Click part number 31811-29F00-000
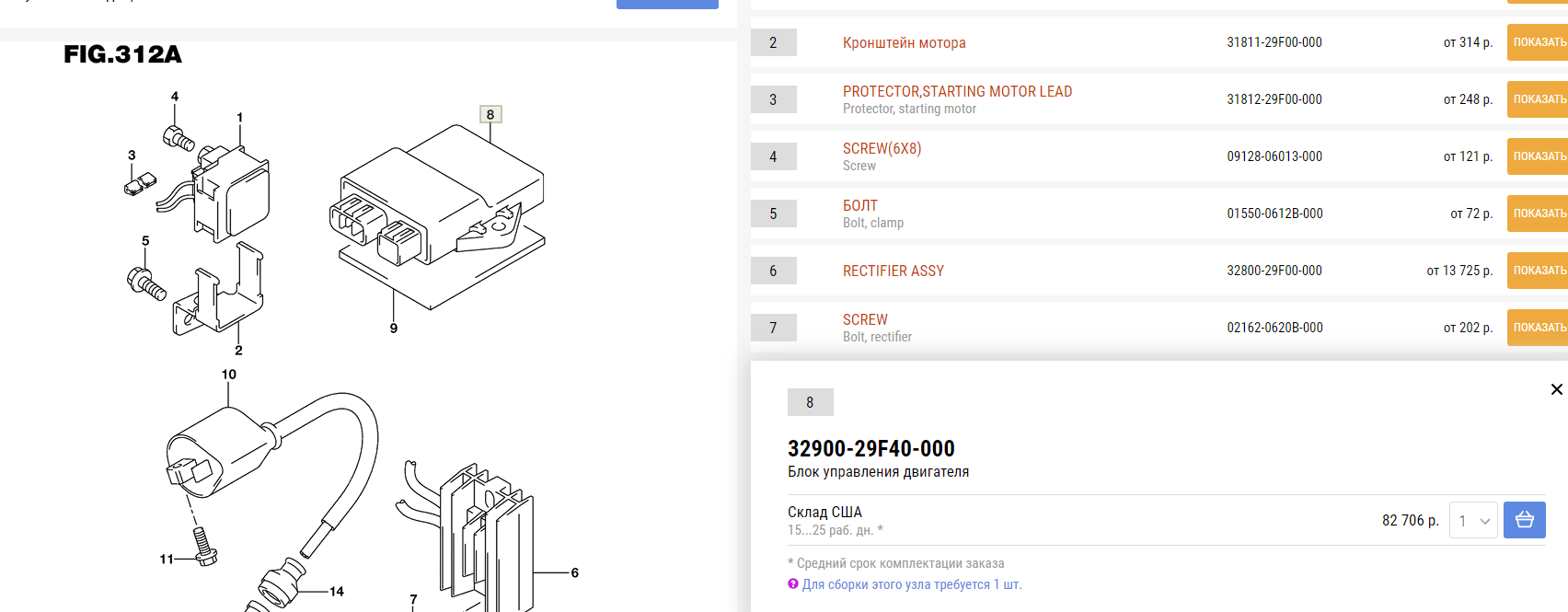 tap(1274, 42)
